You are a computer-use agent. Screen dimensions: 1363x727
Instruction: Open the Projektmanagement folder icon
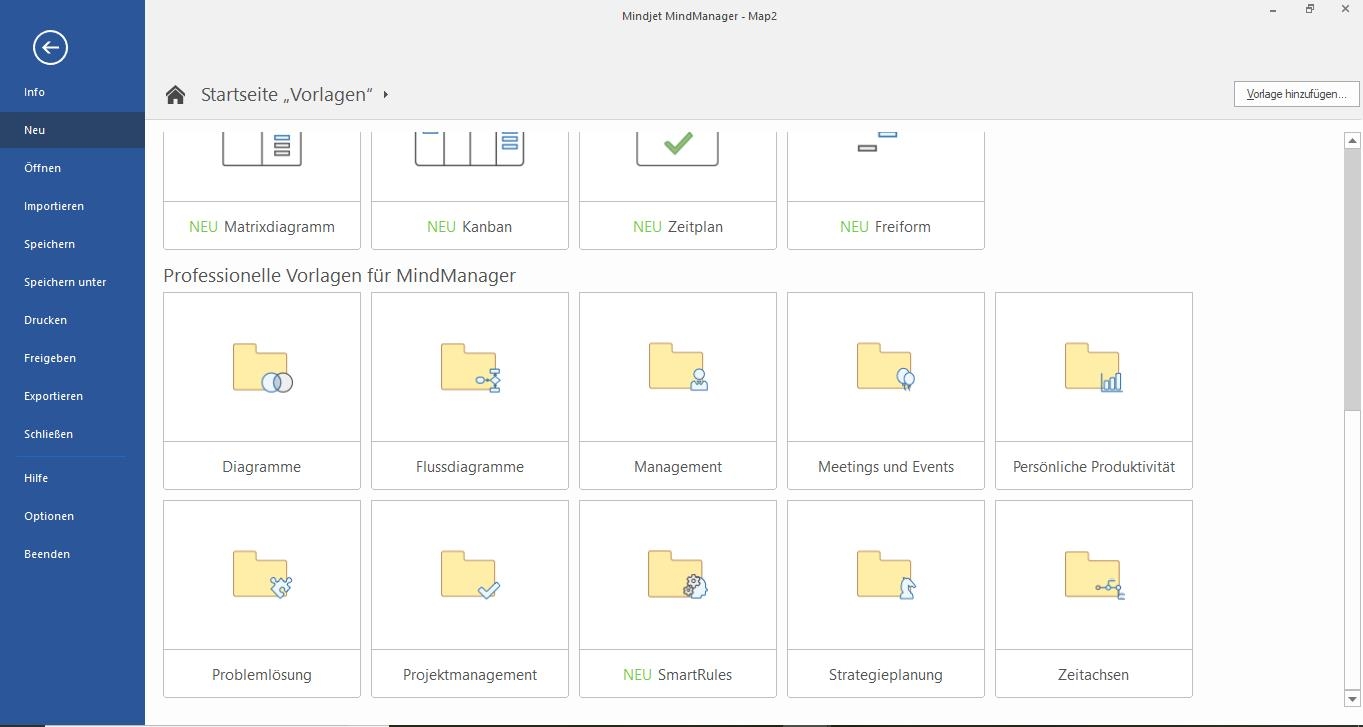tap(470, 576)
